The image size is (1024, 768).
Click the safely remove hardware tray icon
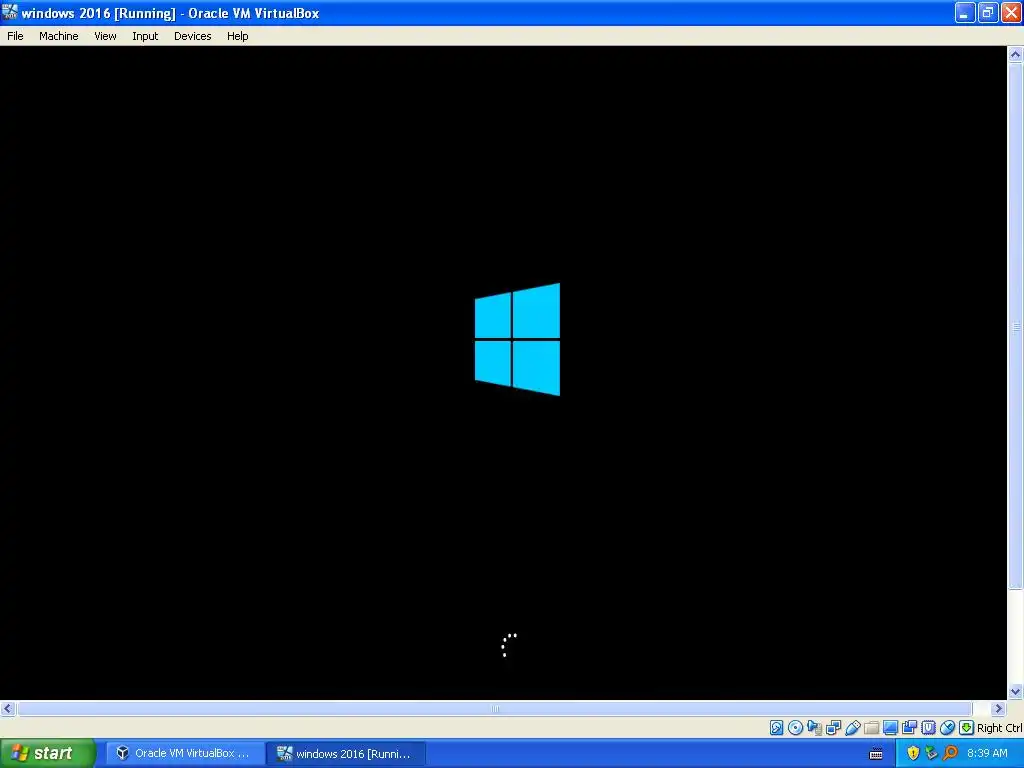pyautogui.click(x=931, y=753)
